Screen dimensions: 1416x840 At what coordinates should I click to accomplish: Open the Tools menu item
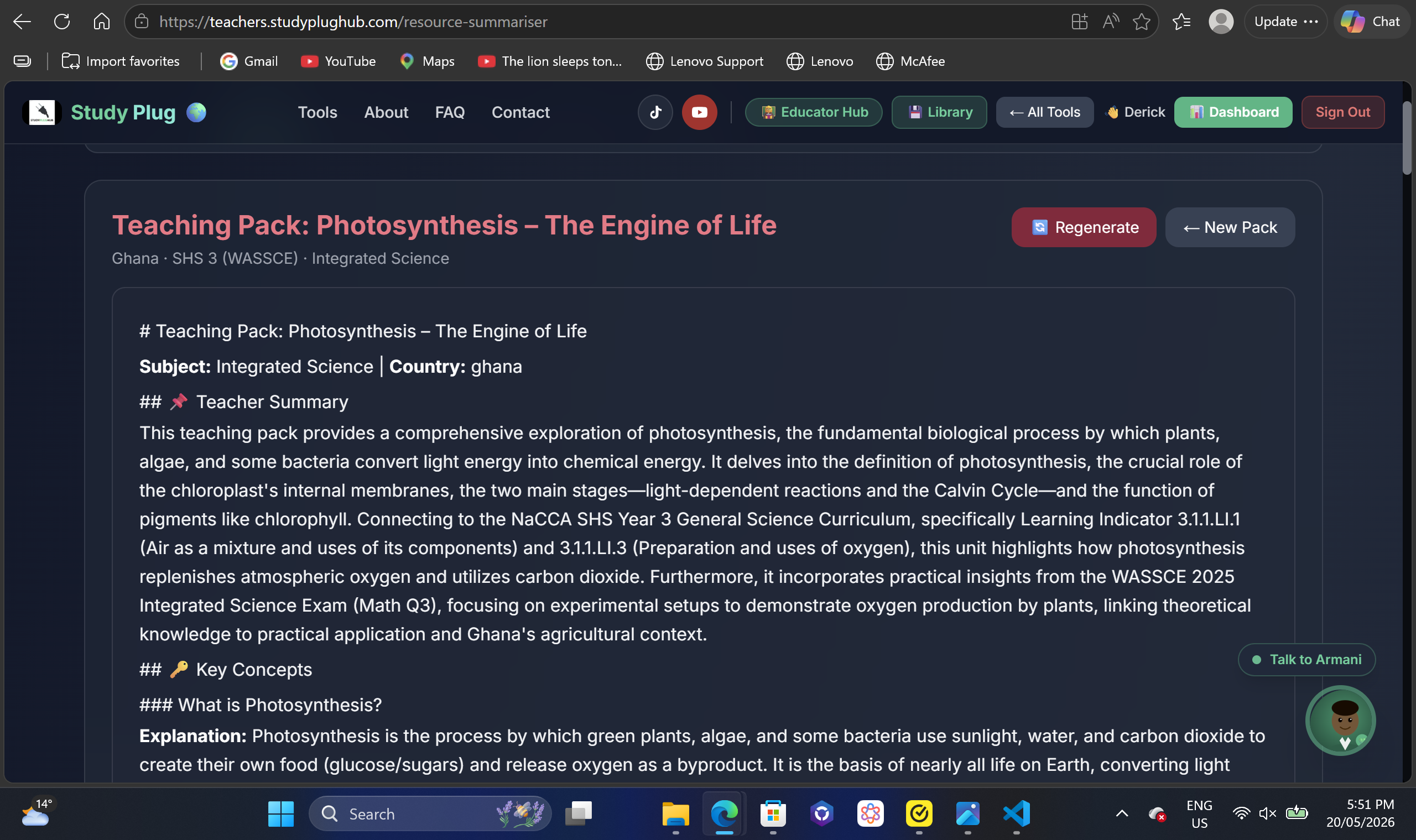coord(317,112)
